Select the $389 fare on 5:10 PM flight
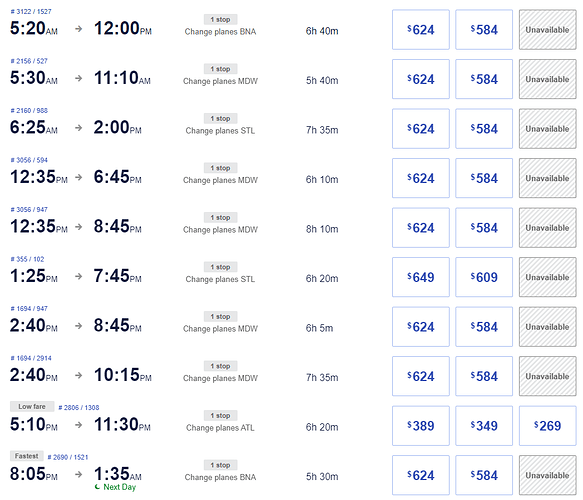The height and width of the screenshot is (500, 583). coord(421,426)
